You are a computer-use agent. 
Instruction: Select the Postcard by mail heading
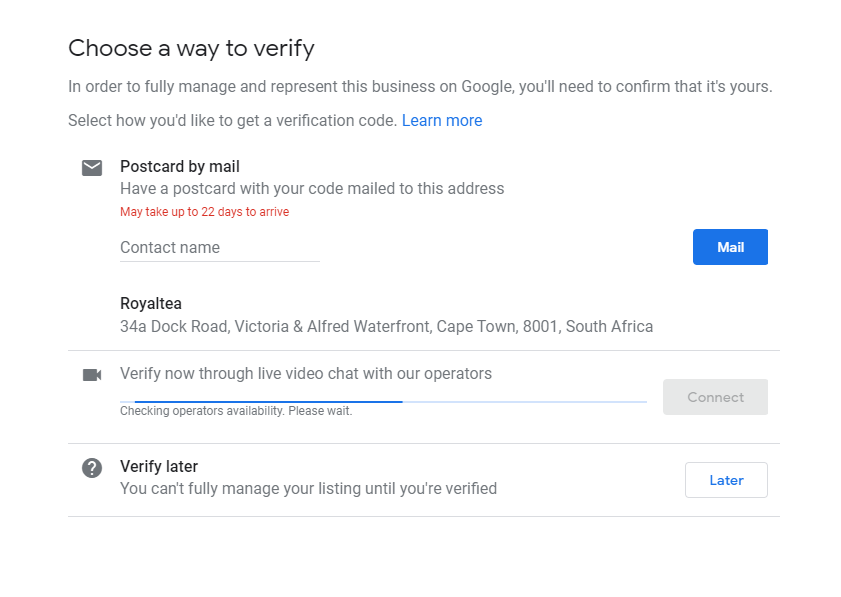click(x=180, y=167)
